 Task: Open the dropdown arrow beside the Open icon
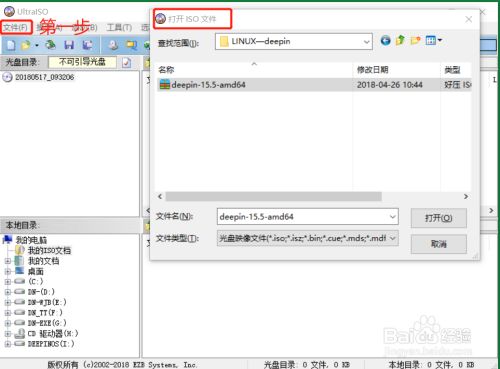(37, 45)
